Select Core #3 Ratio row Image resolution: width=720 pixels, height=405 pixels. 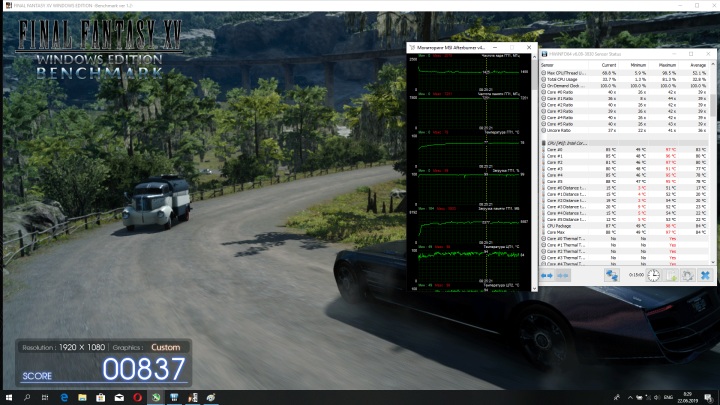point(624,112)
